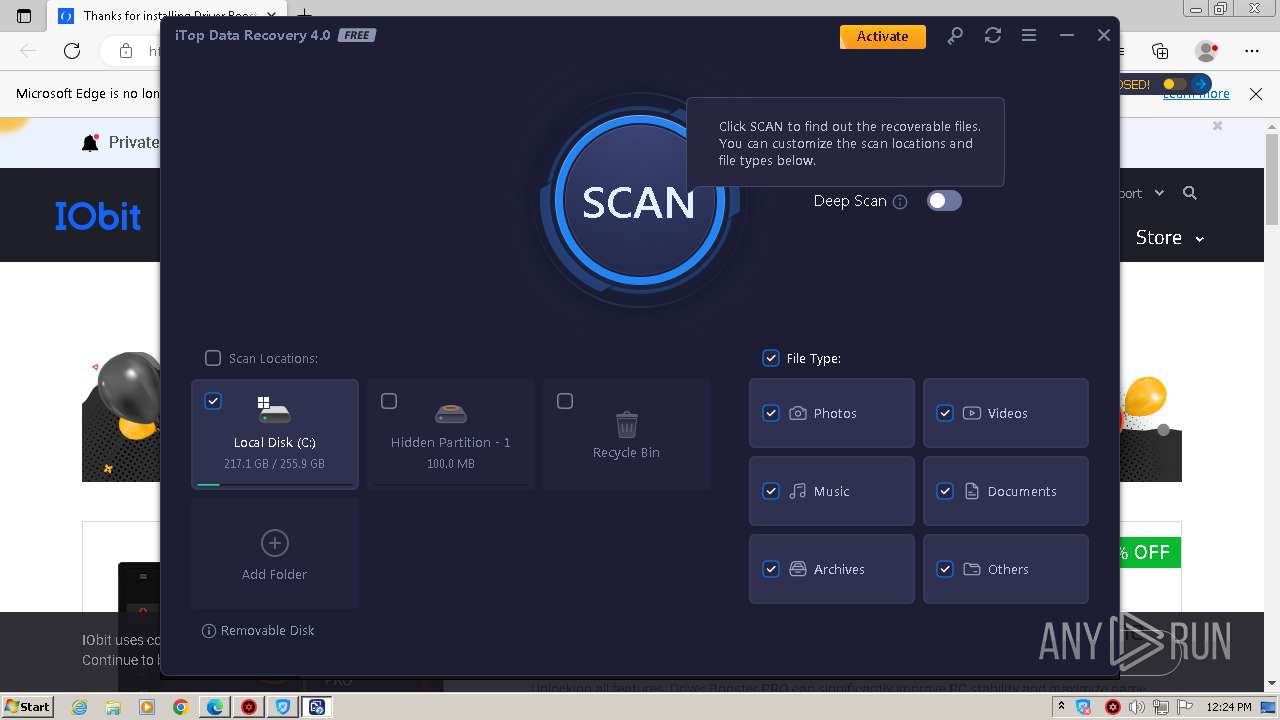The height and width of the screenshot is (720, 1280).
Task: Click the '100.0 MB' partition size text
Action: click(x=451, y=464)
